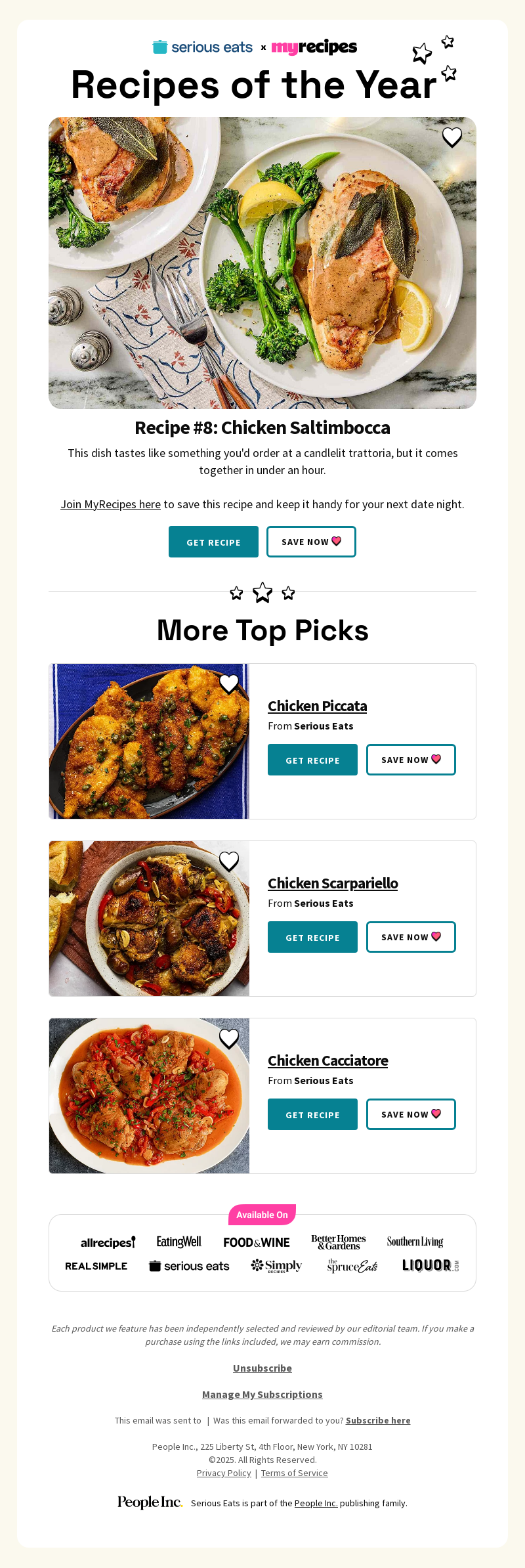Click the Food & Wine logo
525x1568 pixels.
(x=257, y=1242)
